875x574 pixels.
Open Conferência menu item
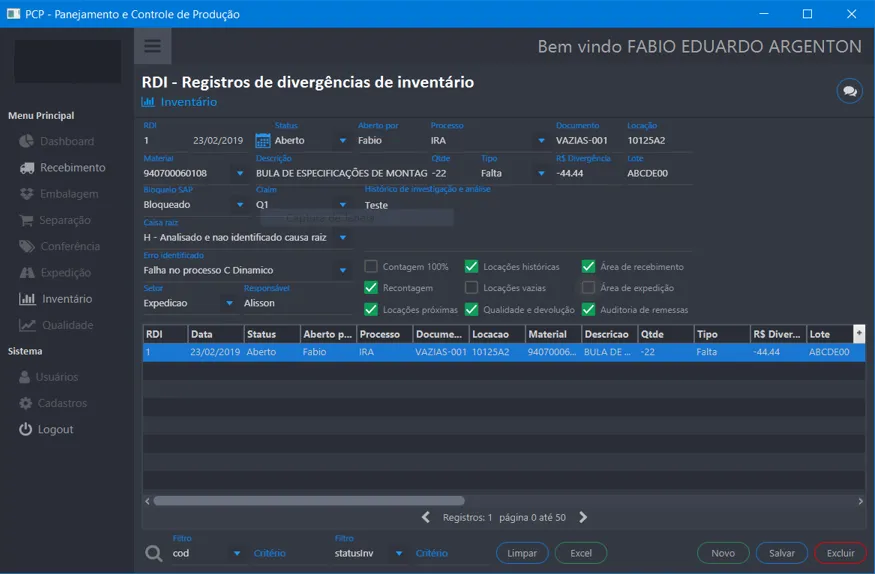(70, 247)
